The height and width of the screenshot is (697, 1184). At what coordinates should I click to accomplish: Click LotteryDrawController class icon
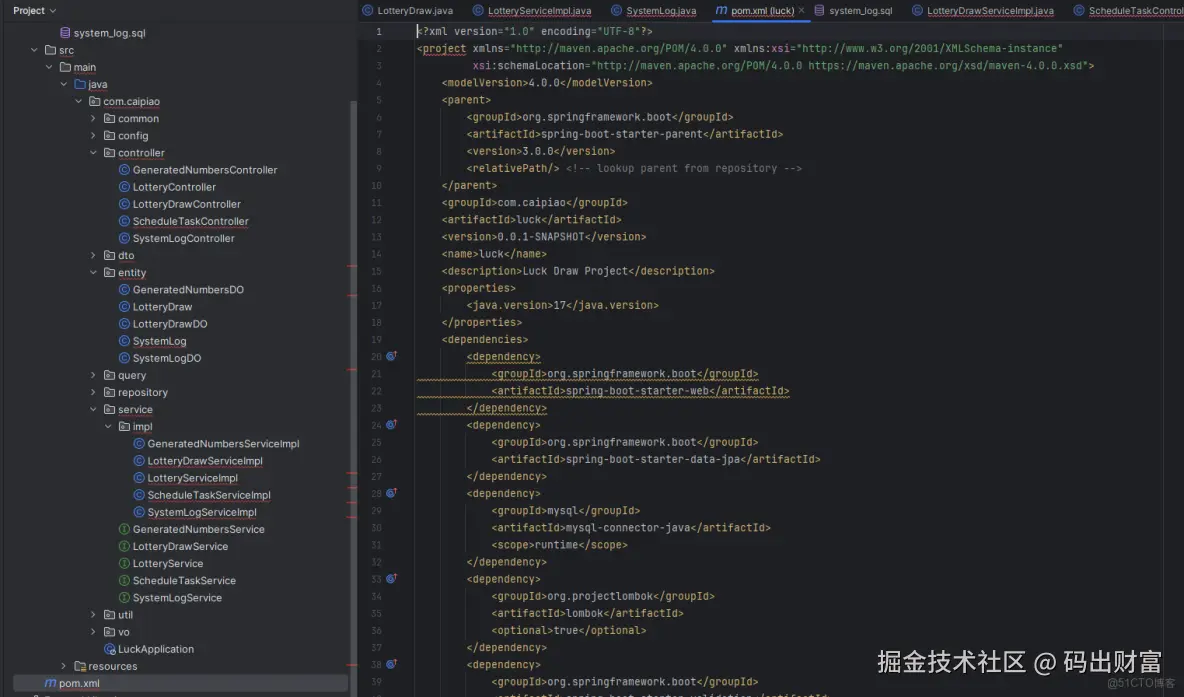pyautogui.click(x=125, y=204)
